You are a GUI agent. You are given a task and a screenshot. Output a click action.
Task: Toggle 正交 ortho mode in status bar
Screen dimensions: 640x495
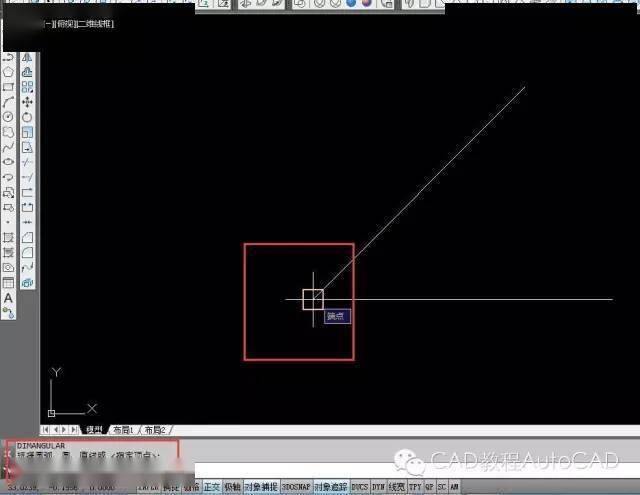212,487
